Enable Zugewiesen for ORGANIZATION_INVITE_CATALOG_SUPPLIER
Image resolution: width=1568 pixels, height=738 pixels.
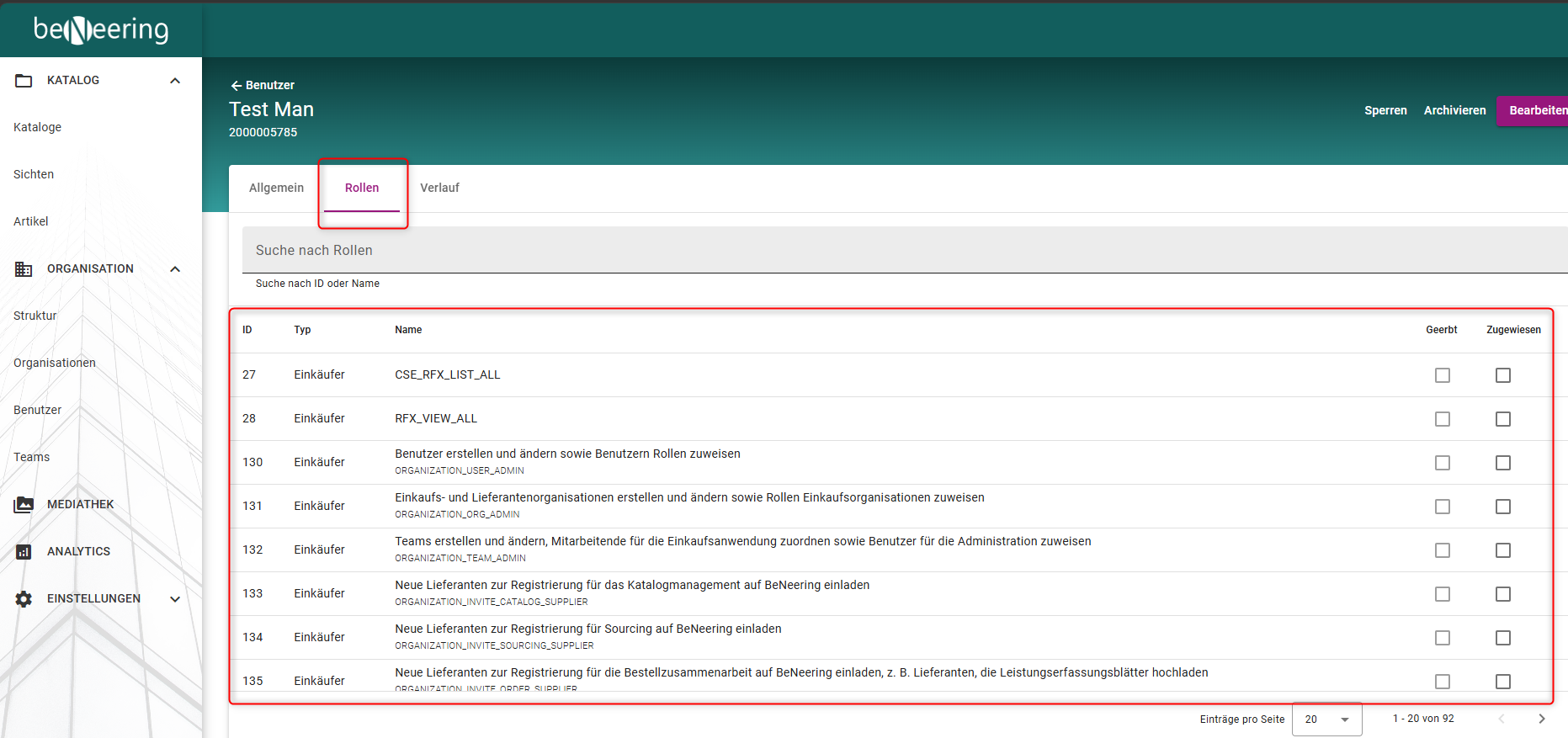tap(1503, 594)
